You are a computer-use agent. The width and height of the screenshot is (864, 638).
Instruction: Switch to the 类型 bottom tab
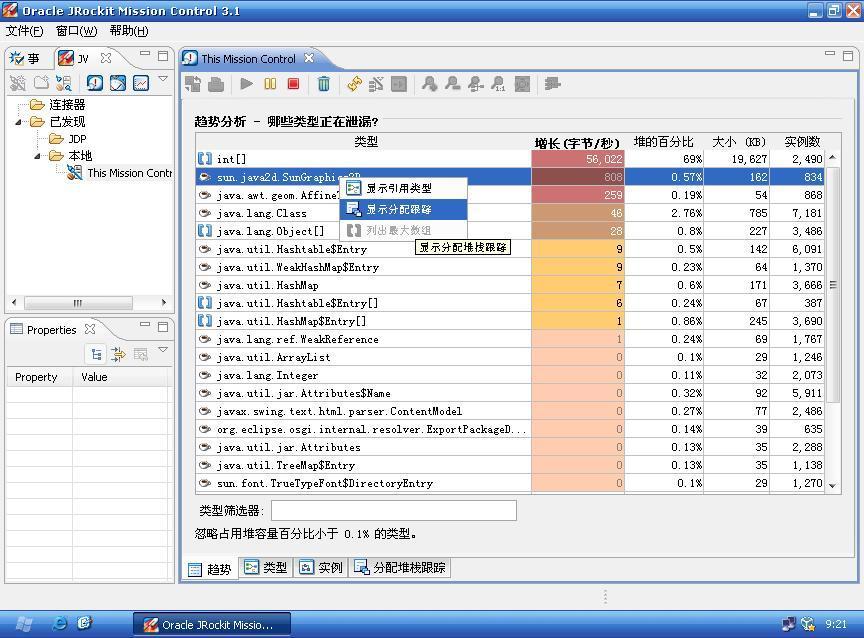[x=266, y=567]
